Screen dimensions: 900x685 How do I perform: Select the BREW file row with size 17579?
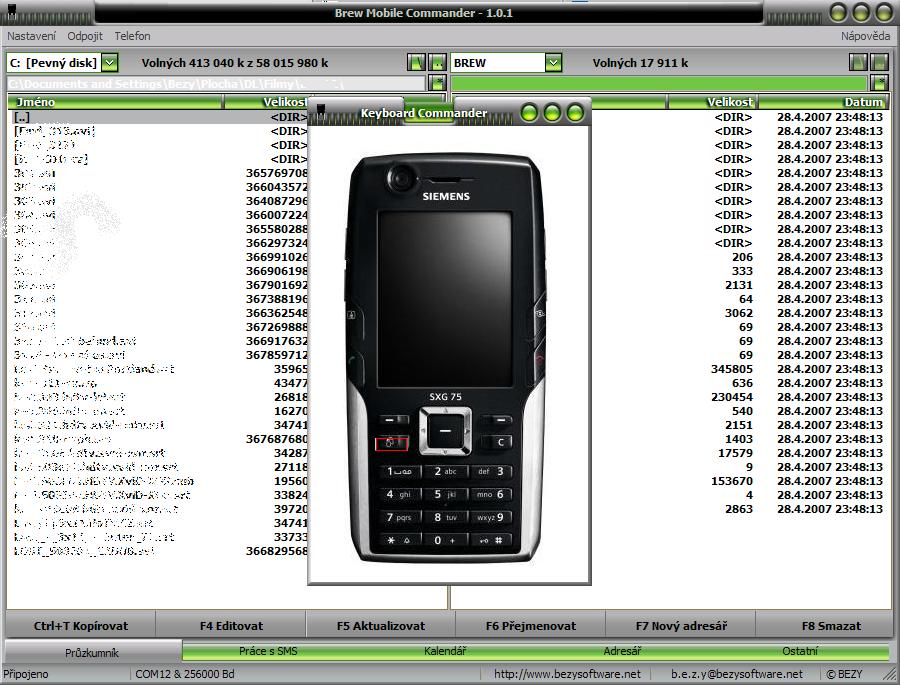pyautogui.click(x=740, y=453)
